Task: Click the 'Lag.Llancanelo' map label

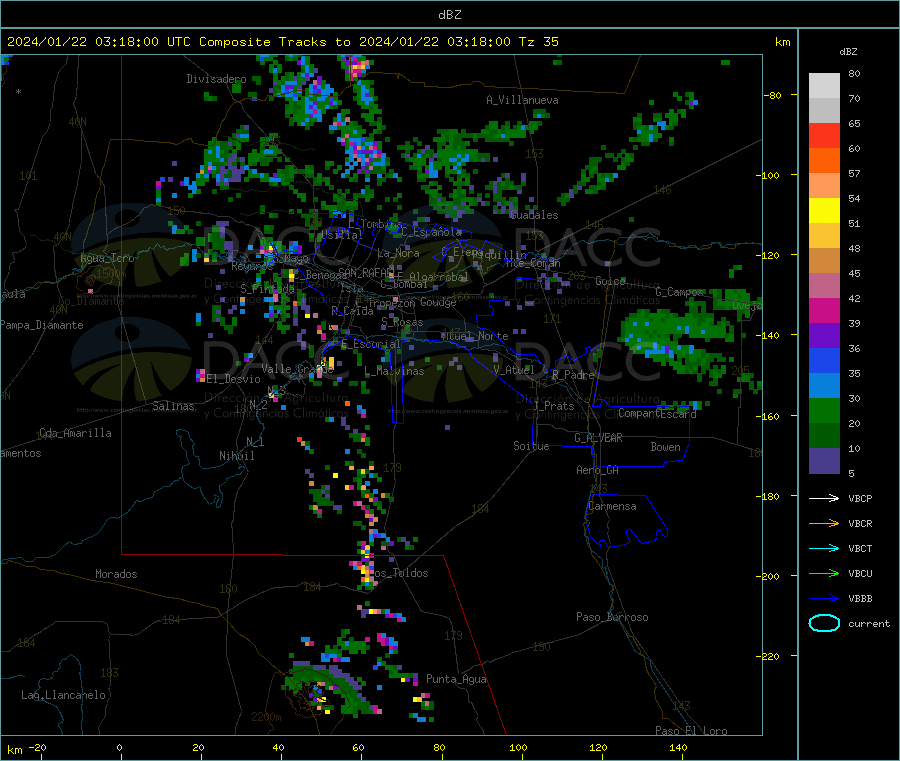Action: [x=63, y=695]
